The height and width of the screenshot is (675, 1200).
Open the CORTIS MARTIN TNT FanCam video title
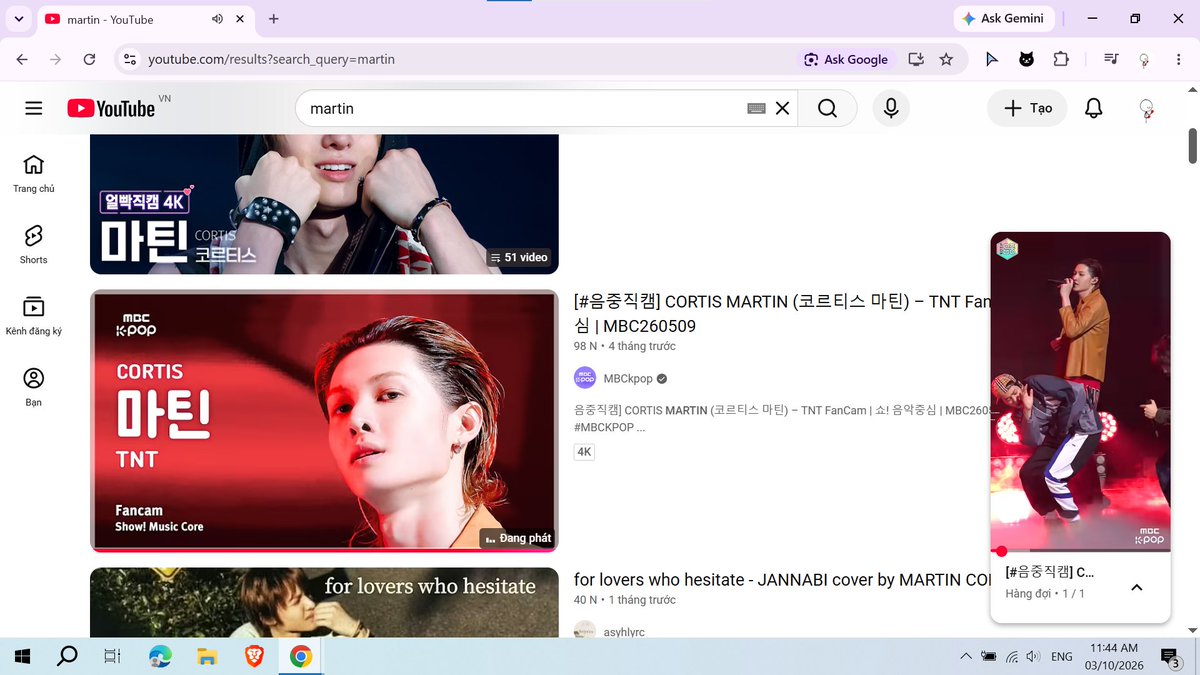pos(782,313)
